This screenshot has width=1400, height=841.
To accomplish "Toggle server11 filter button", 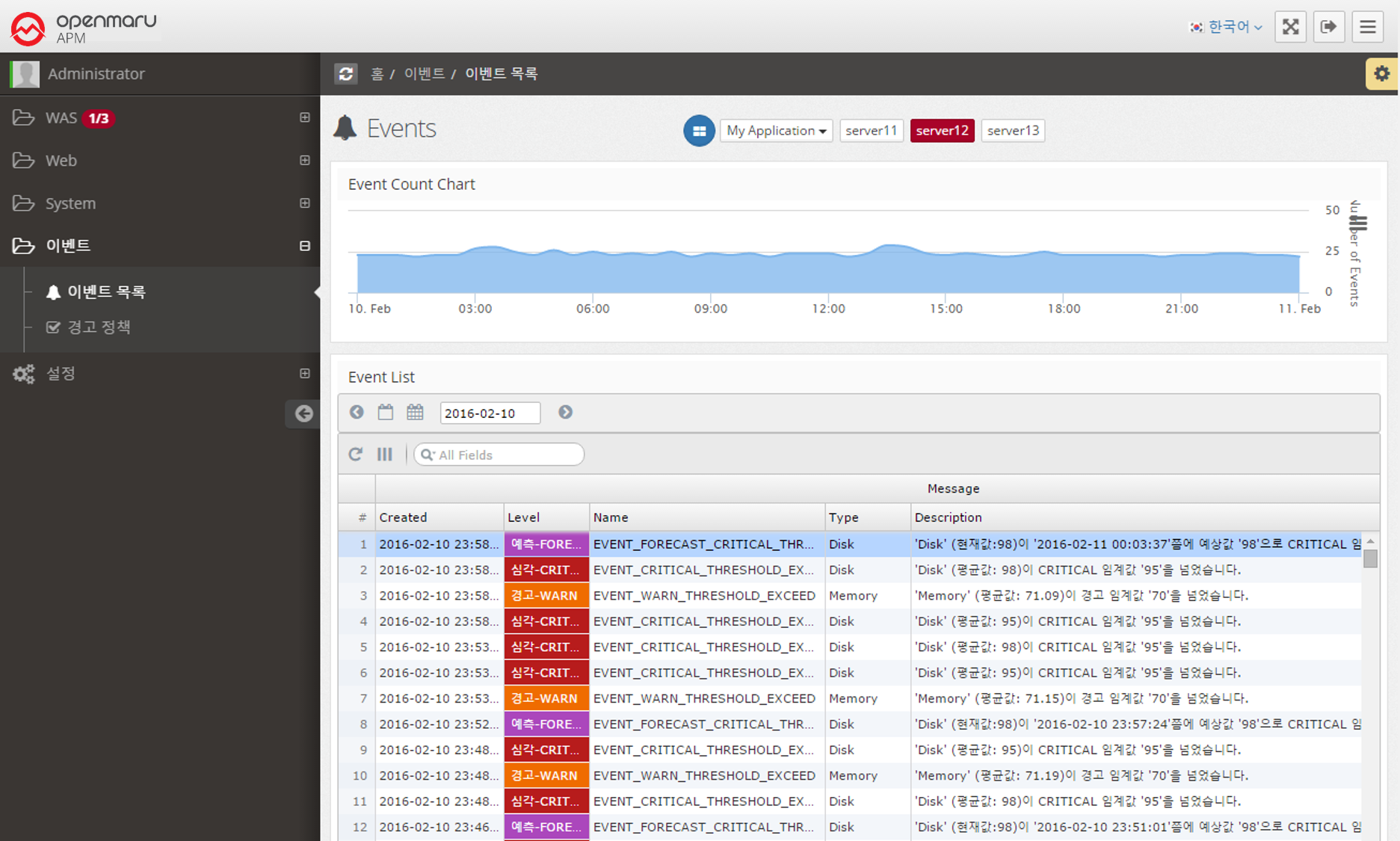I will pos(871,131).
